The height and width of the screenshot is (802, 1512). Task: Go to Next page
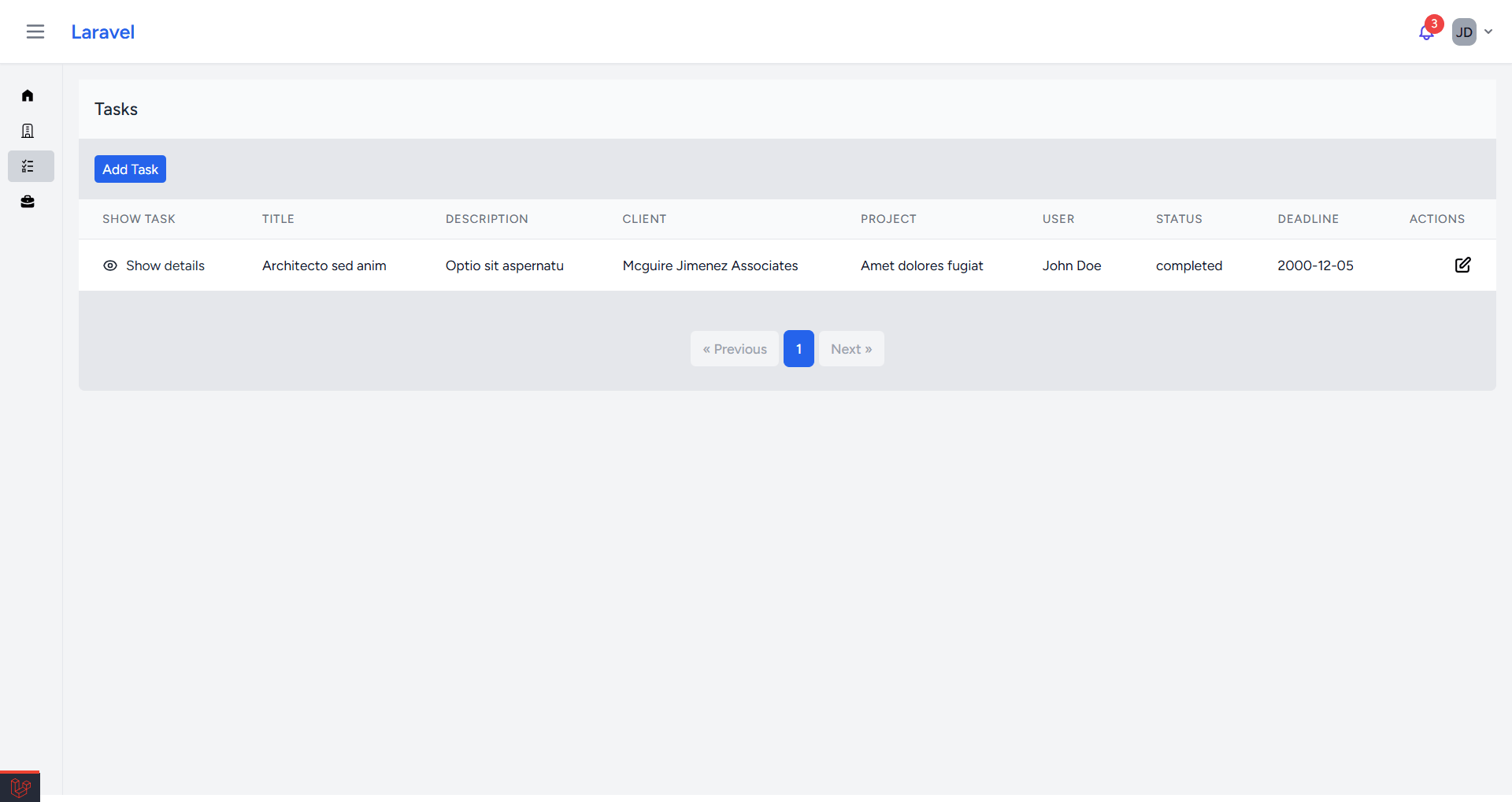coord(851,349)
